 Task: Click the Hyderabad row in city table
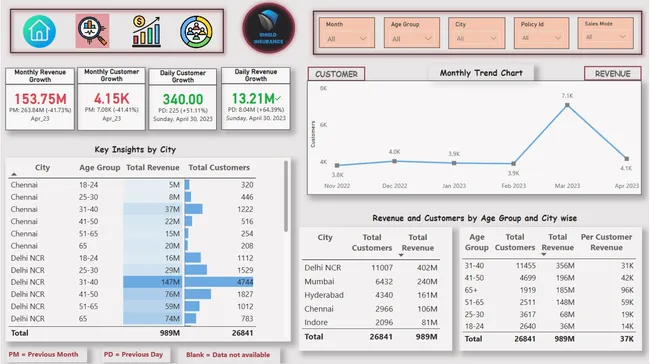371,295
